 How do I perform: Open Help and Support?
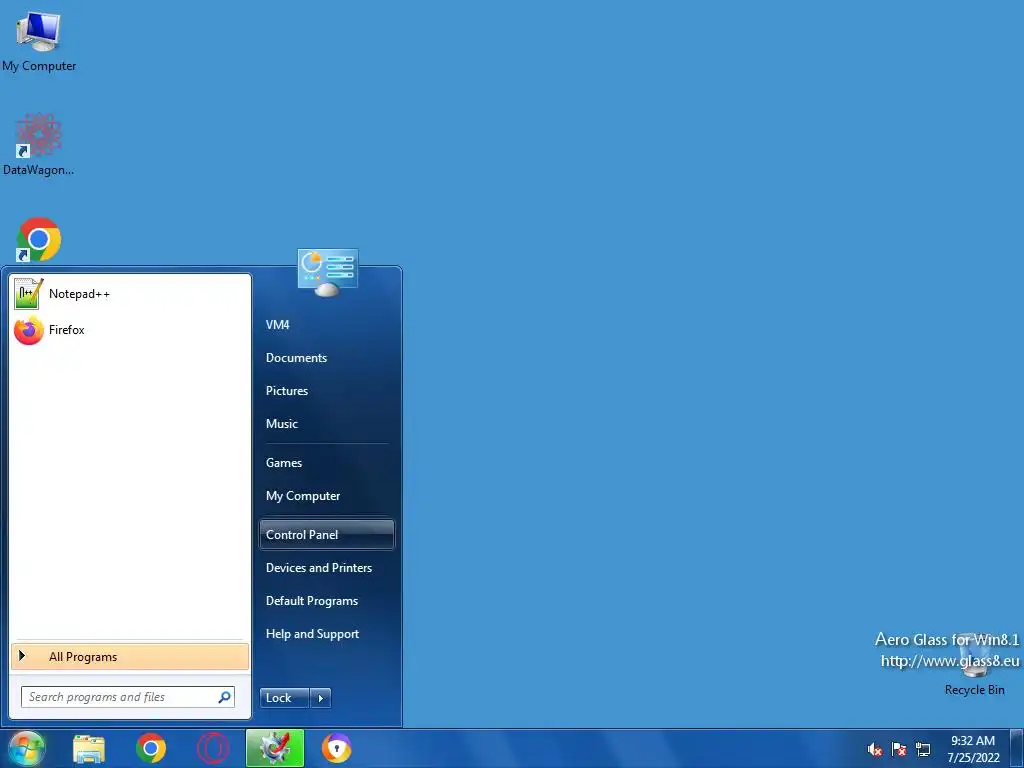(x=327, y=634)
